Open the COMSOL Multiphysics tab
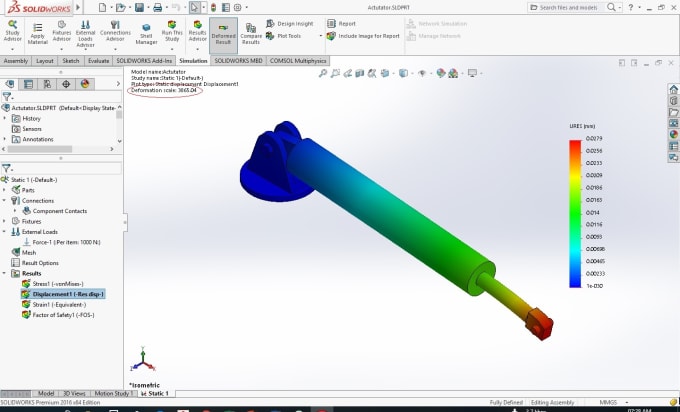 pyautogui.click(x=298, y=61)
